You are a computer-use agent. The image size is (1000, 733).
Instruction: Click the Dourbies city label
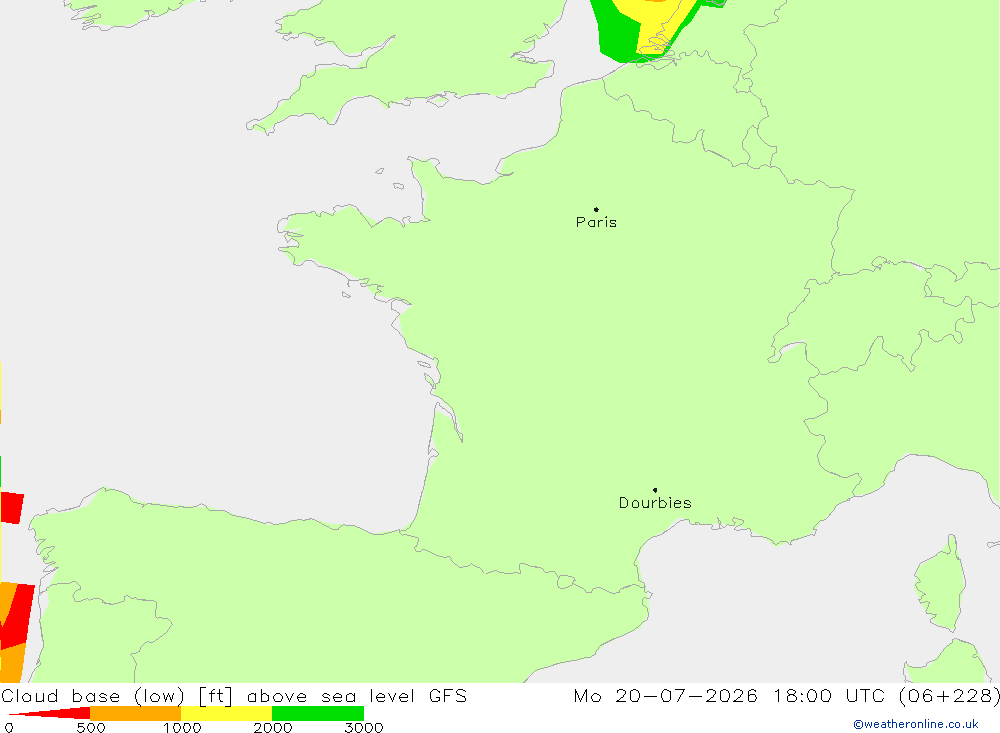tap(655, 503)
